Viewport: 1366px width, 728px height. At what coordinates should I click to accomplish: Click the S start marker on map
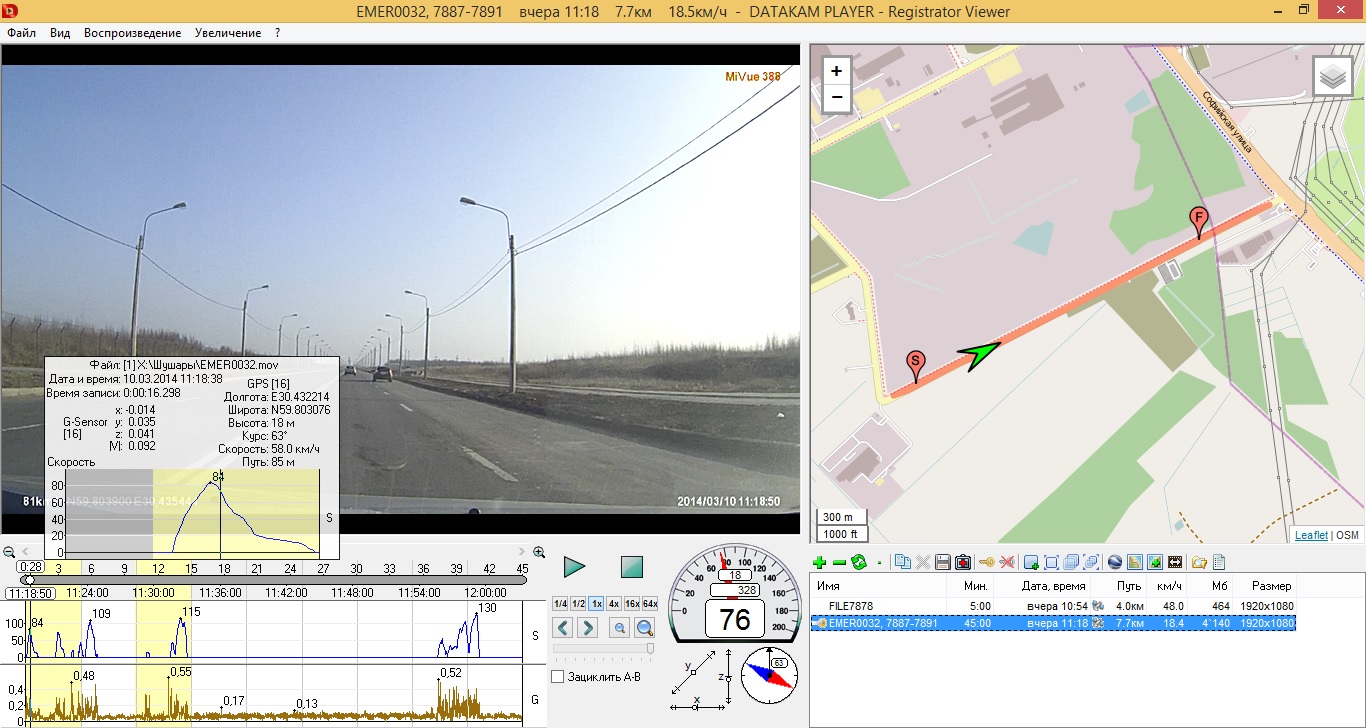(x=915, y=366)
